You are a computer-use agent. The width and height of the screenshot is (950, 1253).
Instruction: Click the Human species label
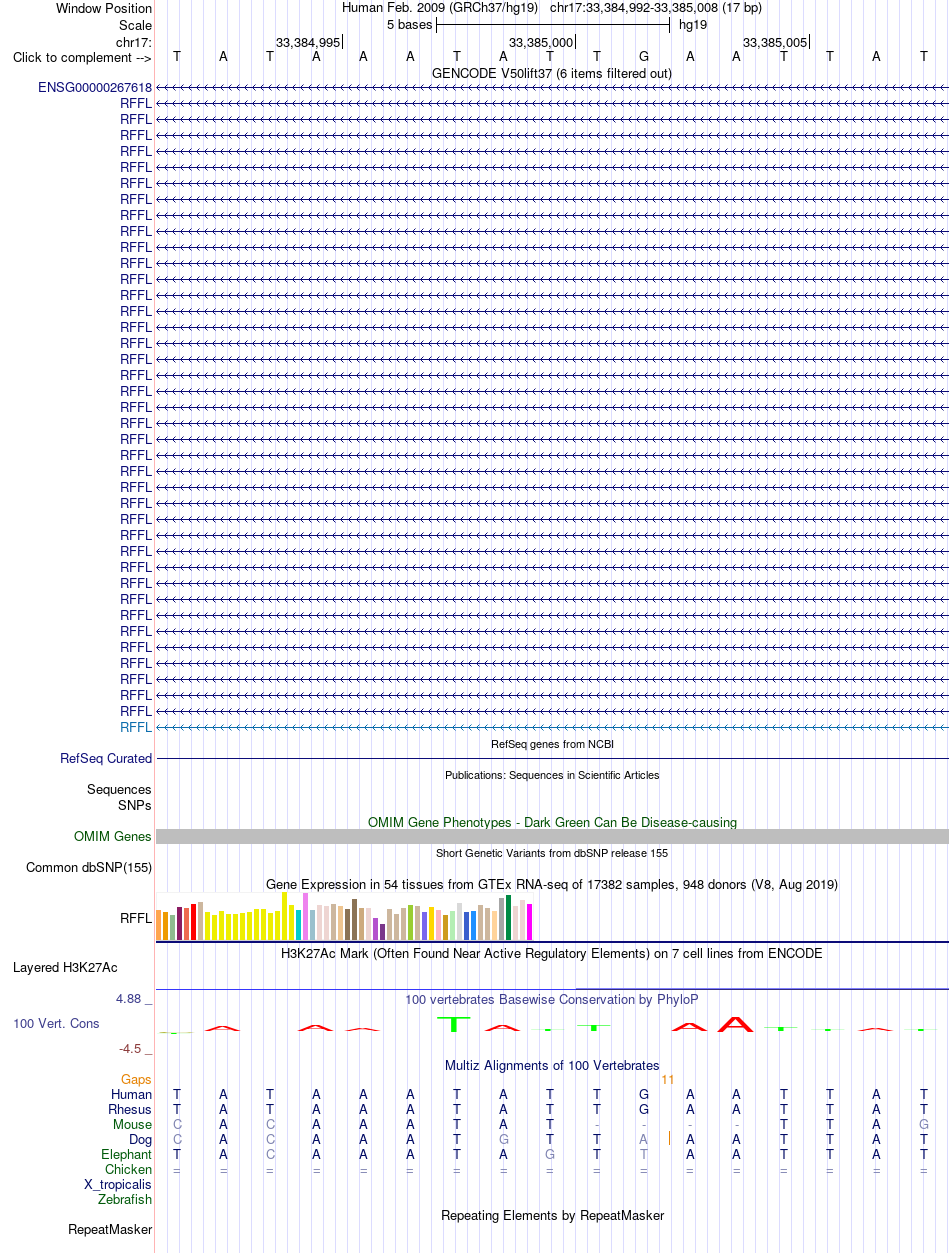pyautogui.click(x=132, y=1094)
